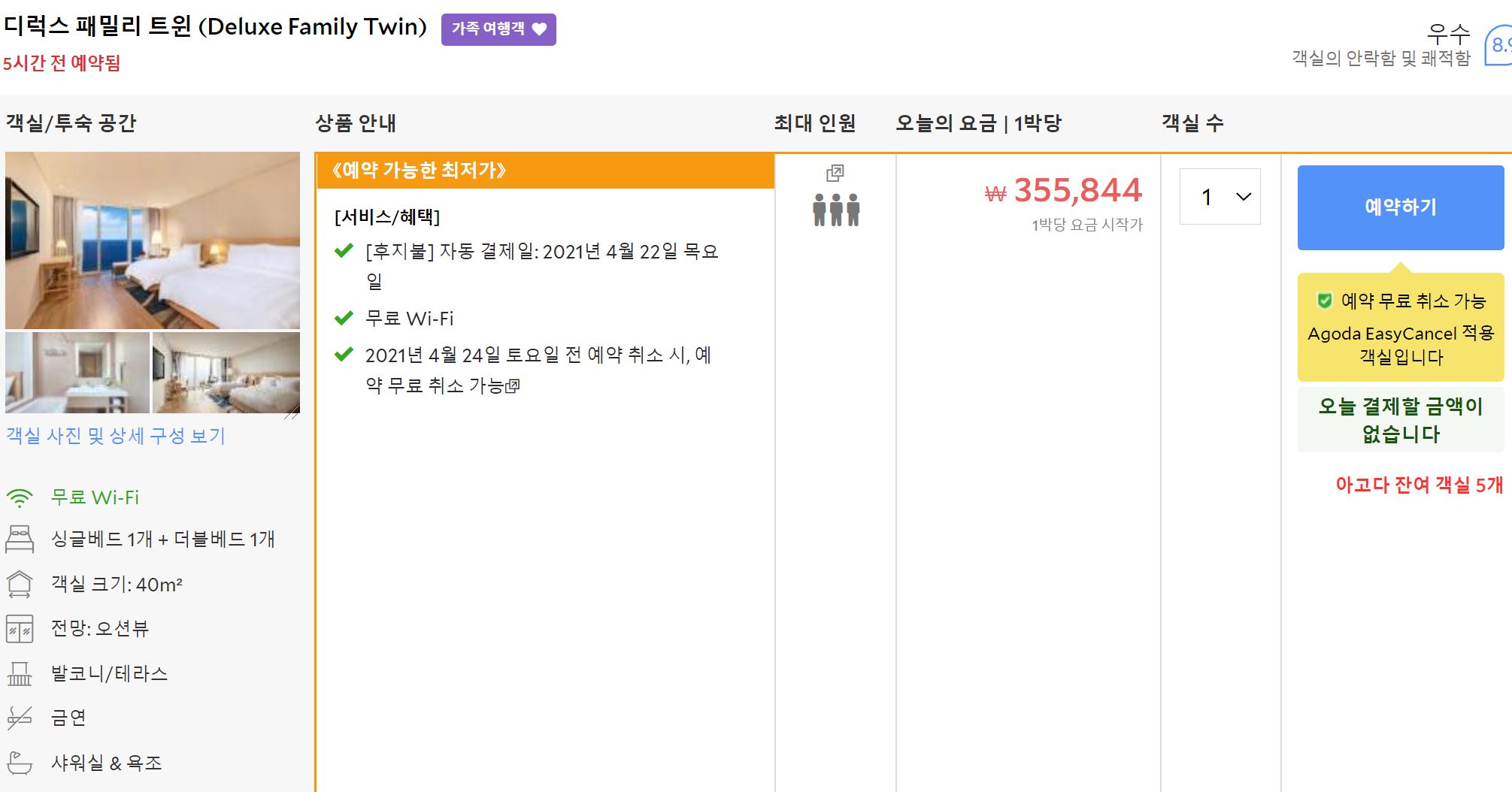This screenshot has height=792, width=1512.
Task: Click the room size 40m² icon
Action: (20, 584)
